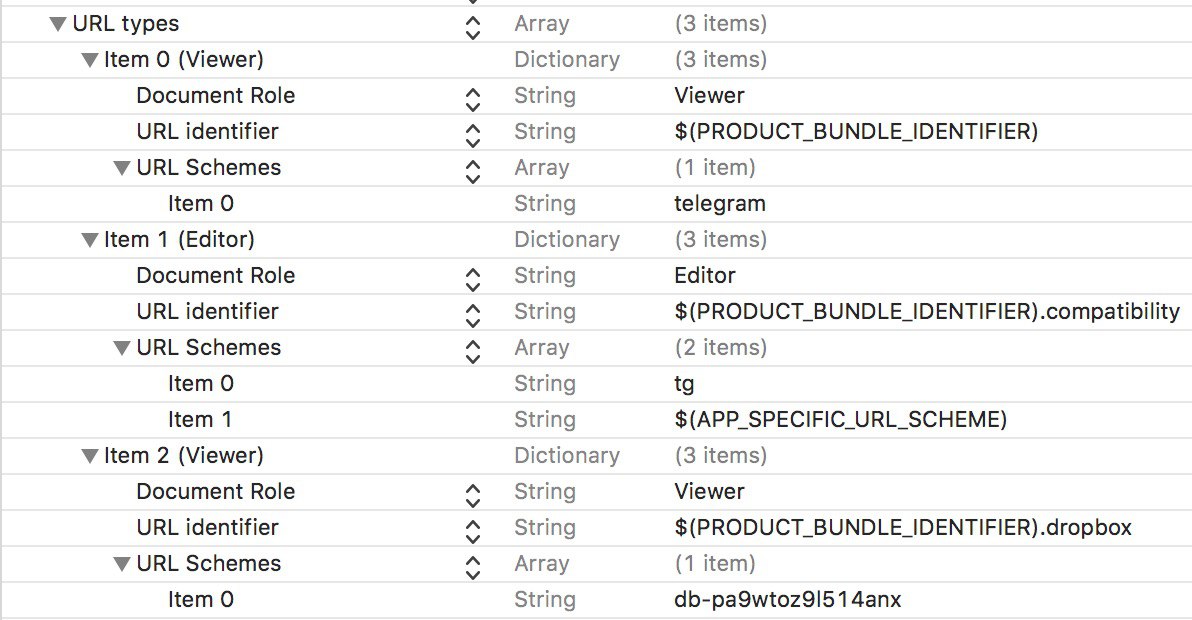Open key stepper for dropbox URL identifier
The height and width of the screenshot is (620, 1192).
[473, 531]
